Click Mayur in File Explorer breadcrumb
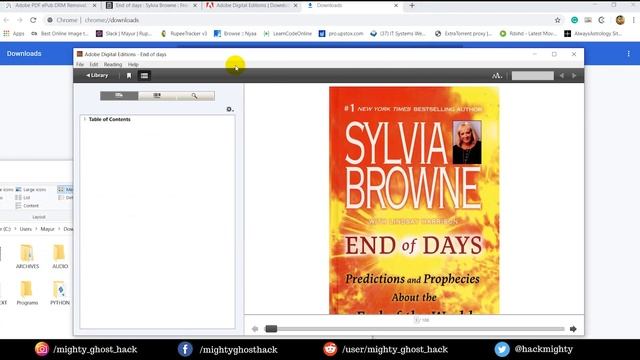640x360 pixels. pos(47,229)
